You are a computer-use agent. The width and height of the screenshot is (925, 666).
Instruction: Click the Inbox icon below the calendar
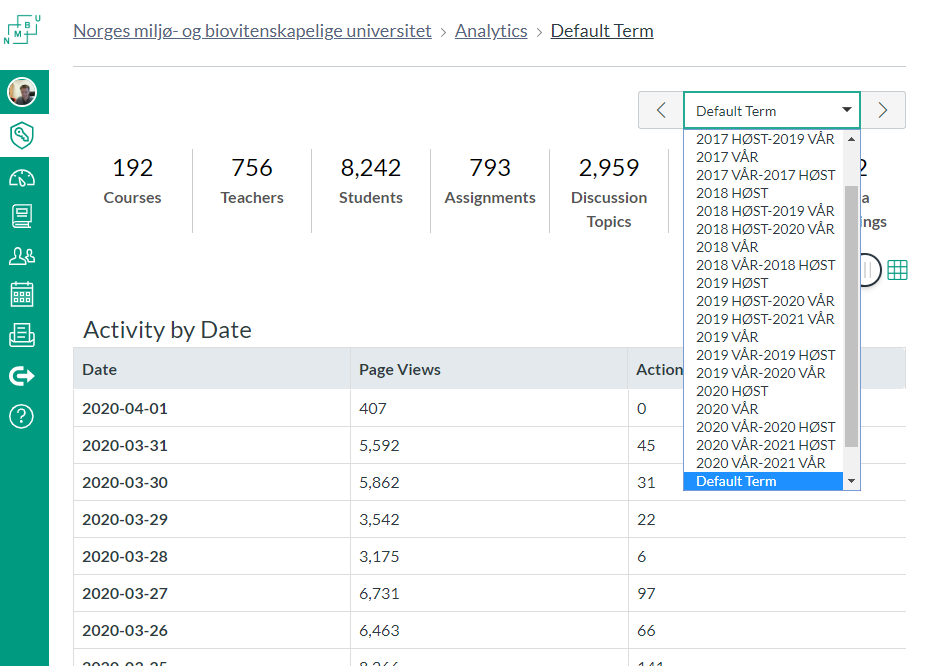pos(21,334)
